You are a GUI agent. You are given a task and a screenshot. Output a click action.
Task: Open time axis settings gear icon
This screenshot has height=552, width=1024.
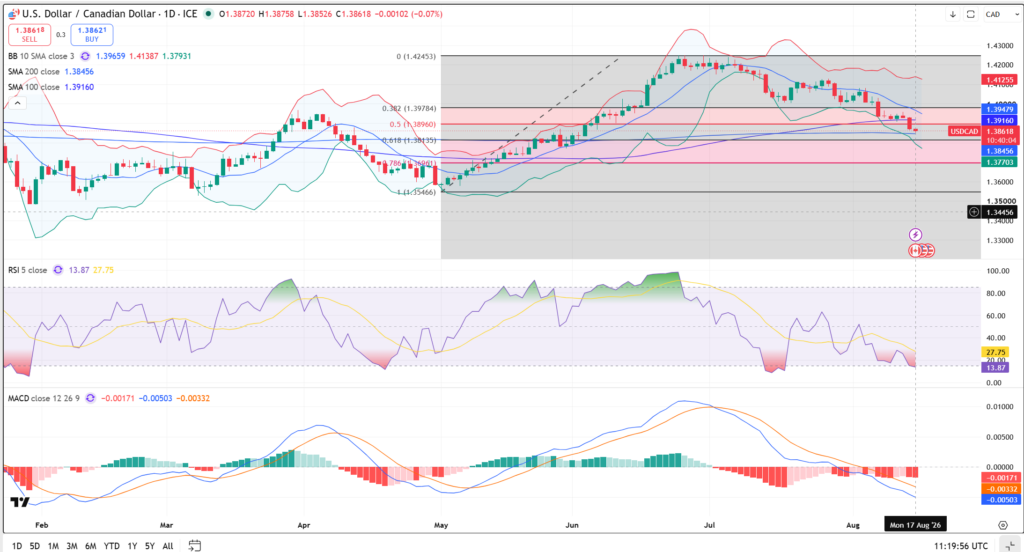click(x=1003, y=525)
